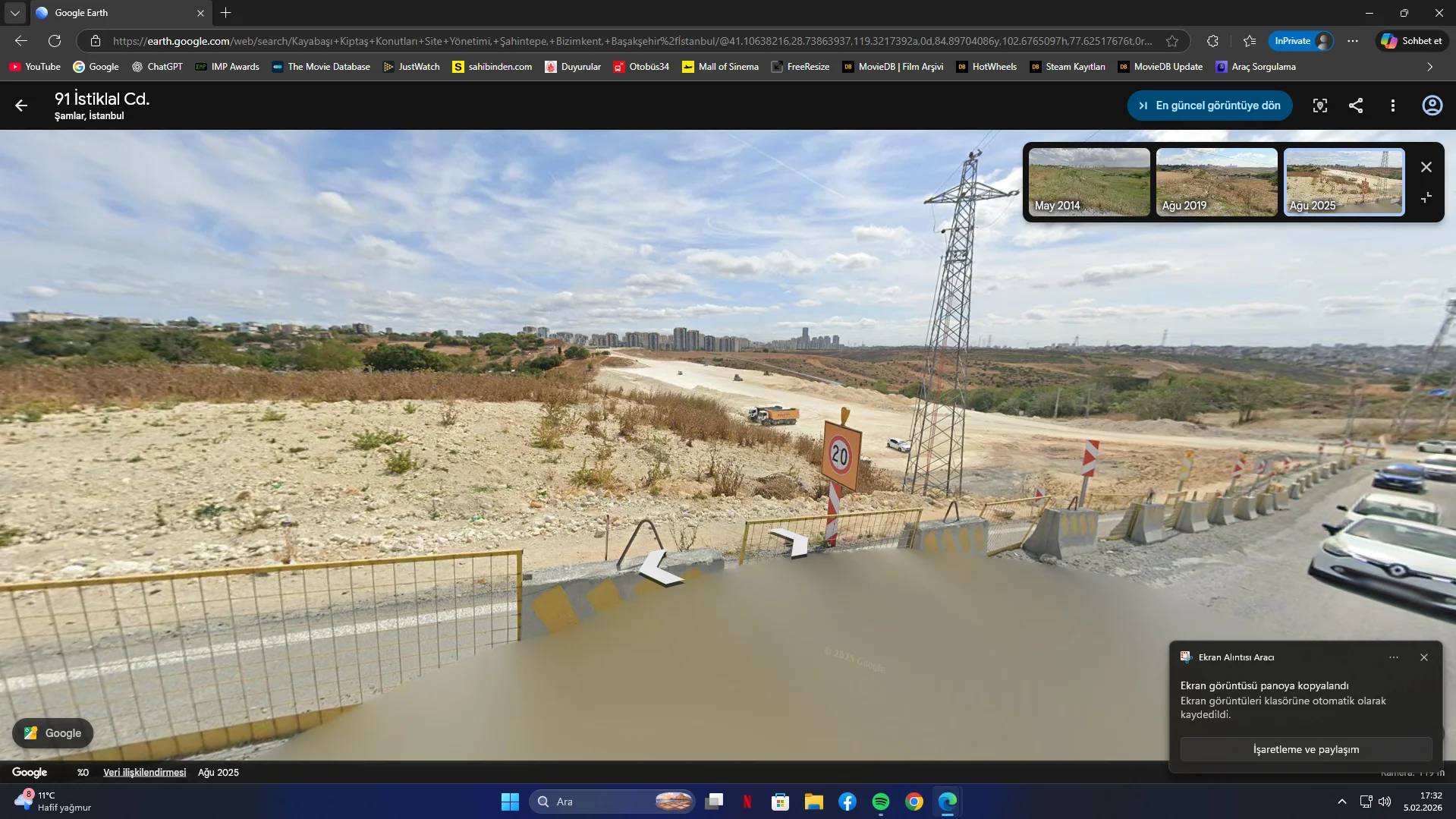Bookmark this page with star icon
The width and height of the screenshot is (1456, 819).
point(1172,41)
